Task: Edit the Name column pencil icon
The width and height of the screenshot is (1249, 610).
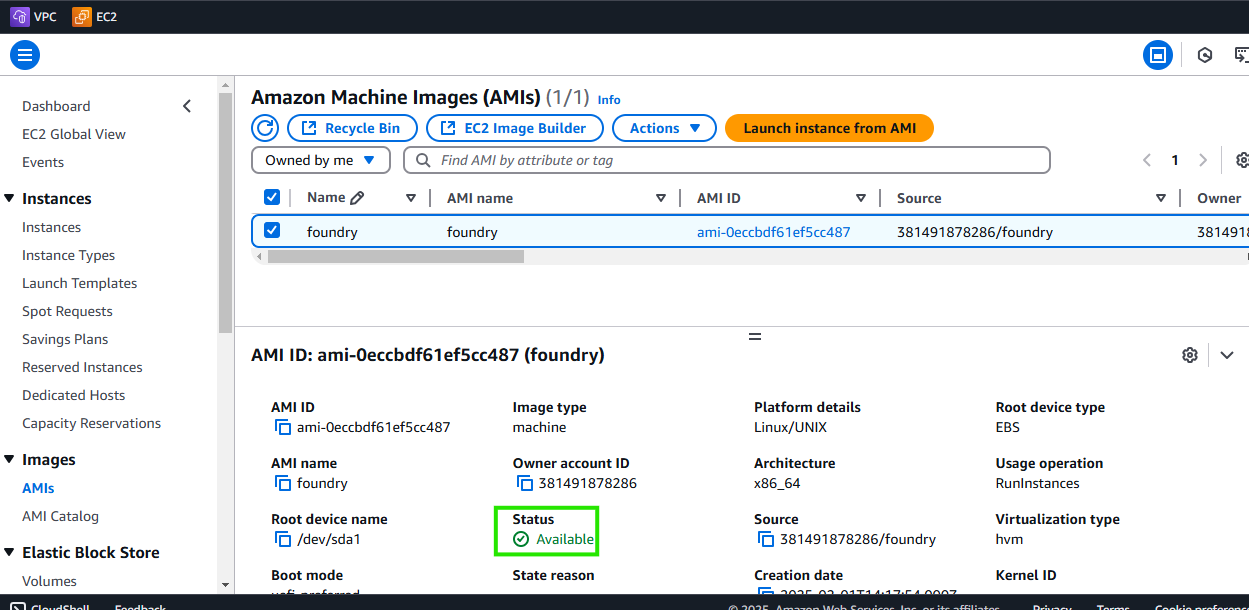Action: pyautogui.click(x=358, y=198)
